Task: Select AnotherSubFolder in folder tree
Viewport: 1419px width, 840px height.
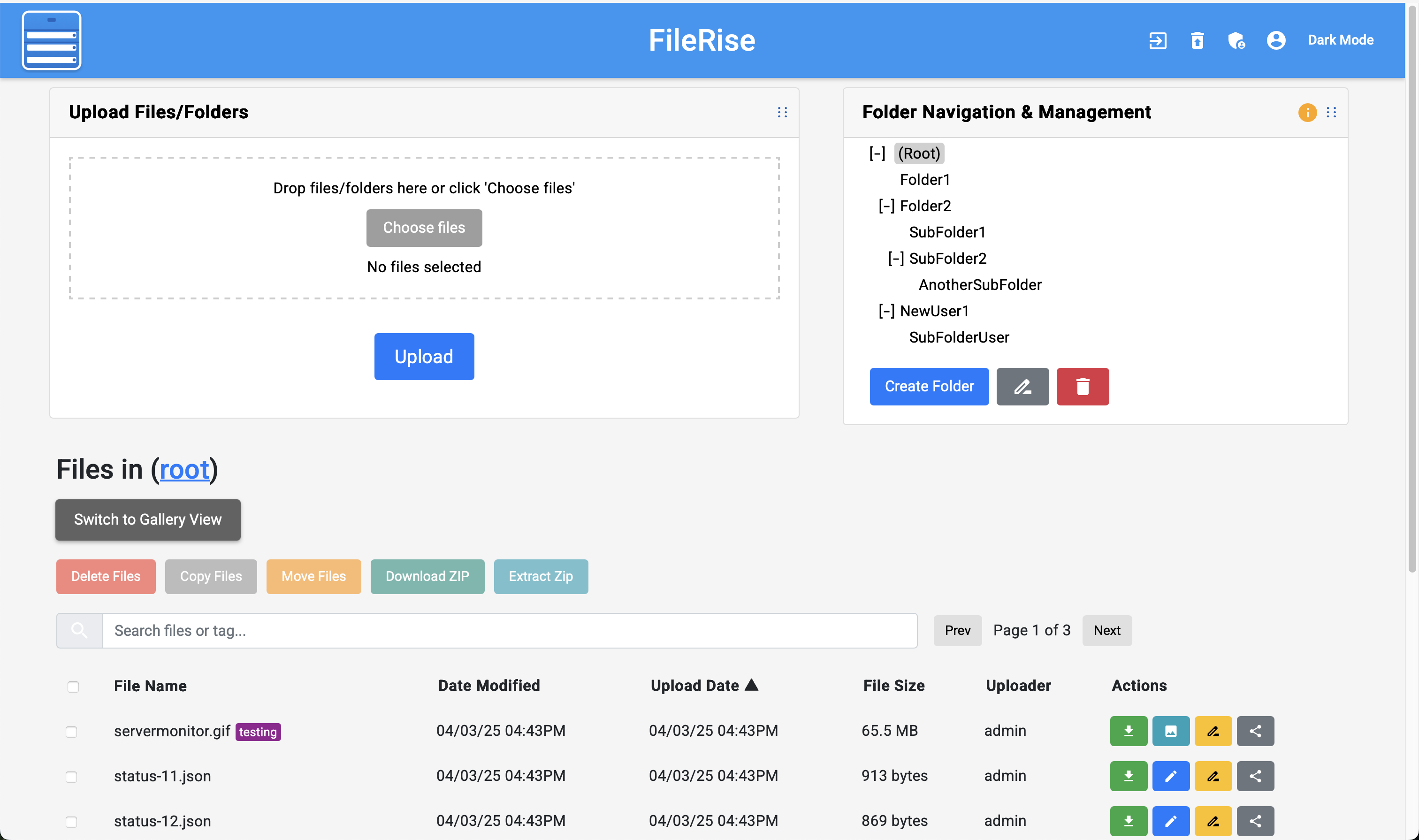Action: tap(980, 285)
